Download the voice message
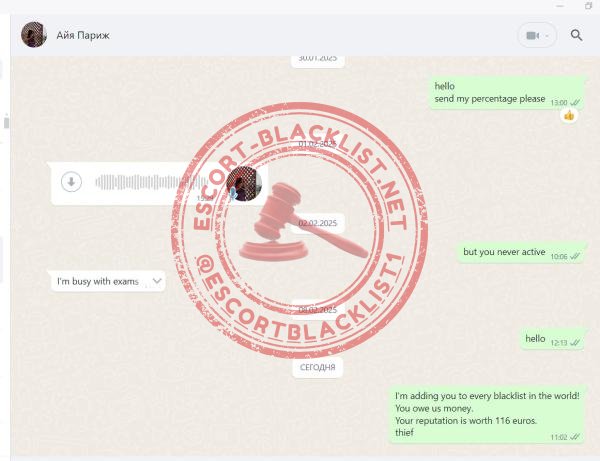Viewport: 600px width, 461px height. [x=71, y=182]
